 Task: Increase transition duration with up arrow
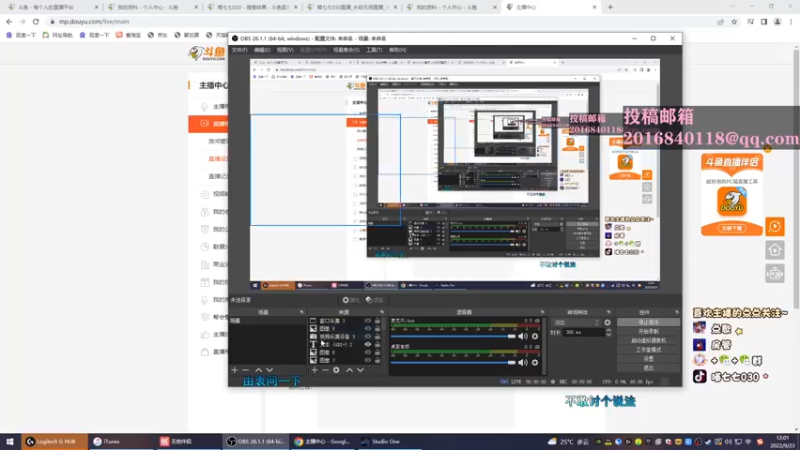tap(608, 330)
